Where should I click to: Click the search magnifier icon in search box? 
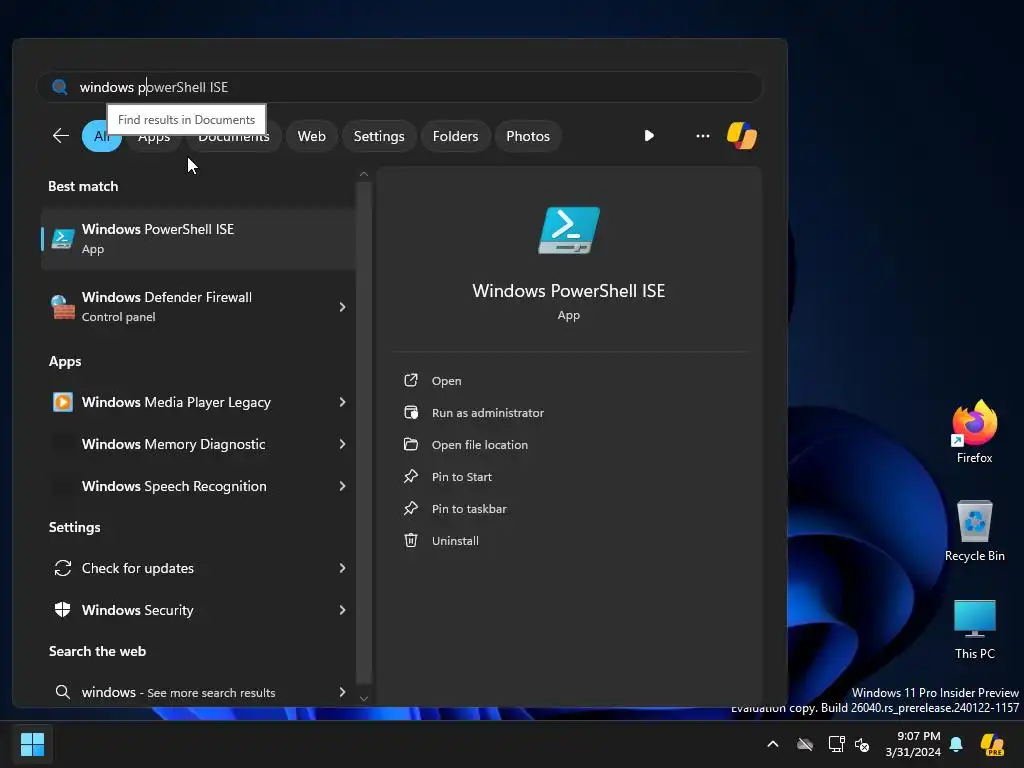[59, 87]
